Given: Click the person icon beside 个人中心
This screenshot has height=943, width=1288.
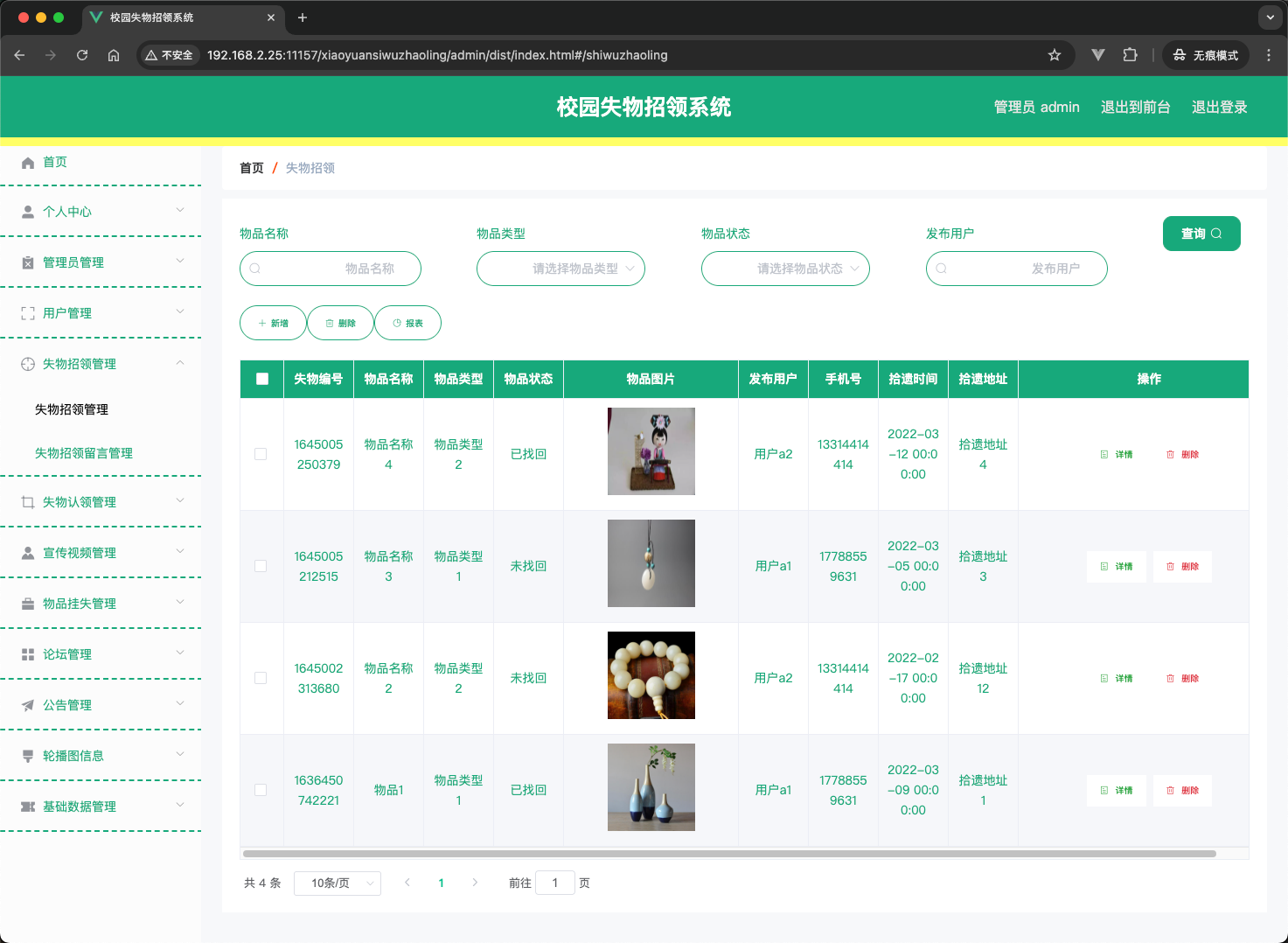Looking at the screenshot, I should 28,212.
